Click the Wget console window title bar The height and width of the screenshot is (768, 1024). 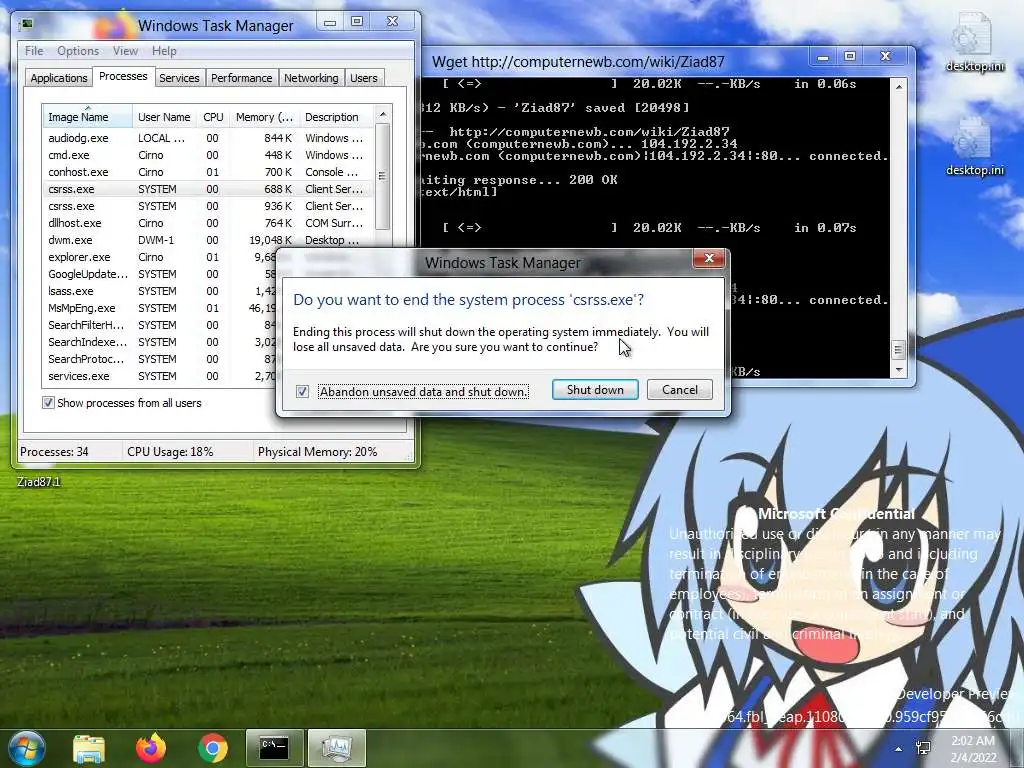[614, 61]
